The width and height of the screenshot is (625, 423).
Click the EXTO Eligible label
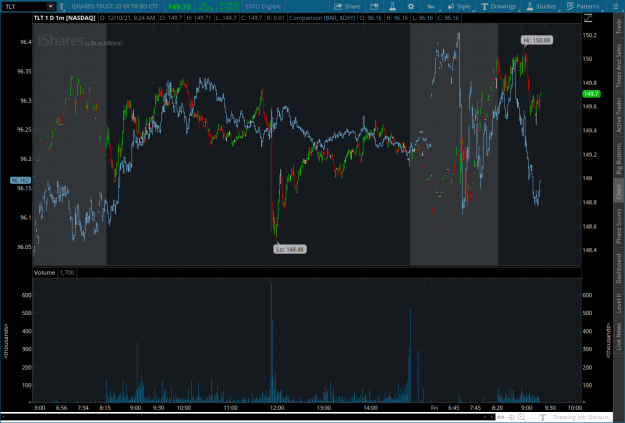coord(263,6)
